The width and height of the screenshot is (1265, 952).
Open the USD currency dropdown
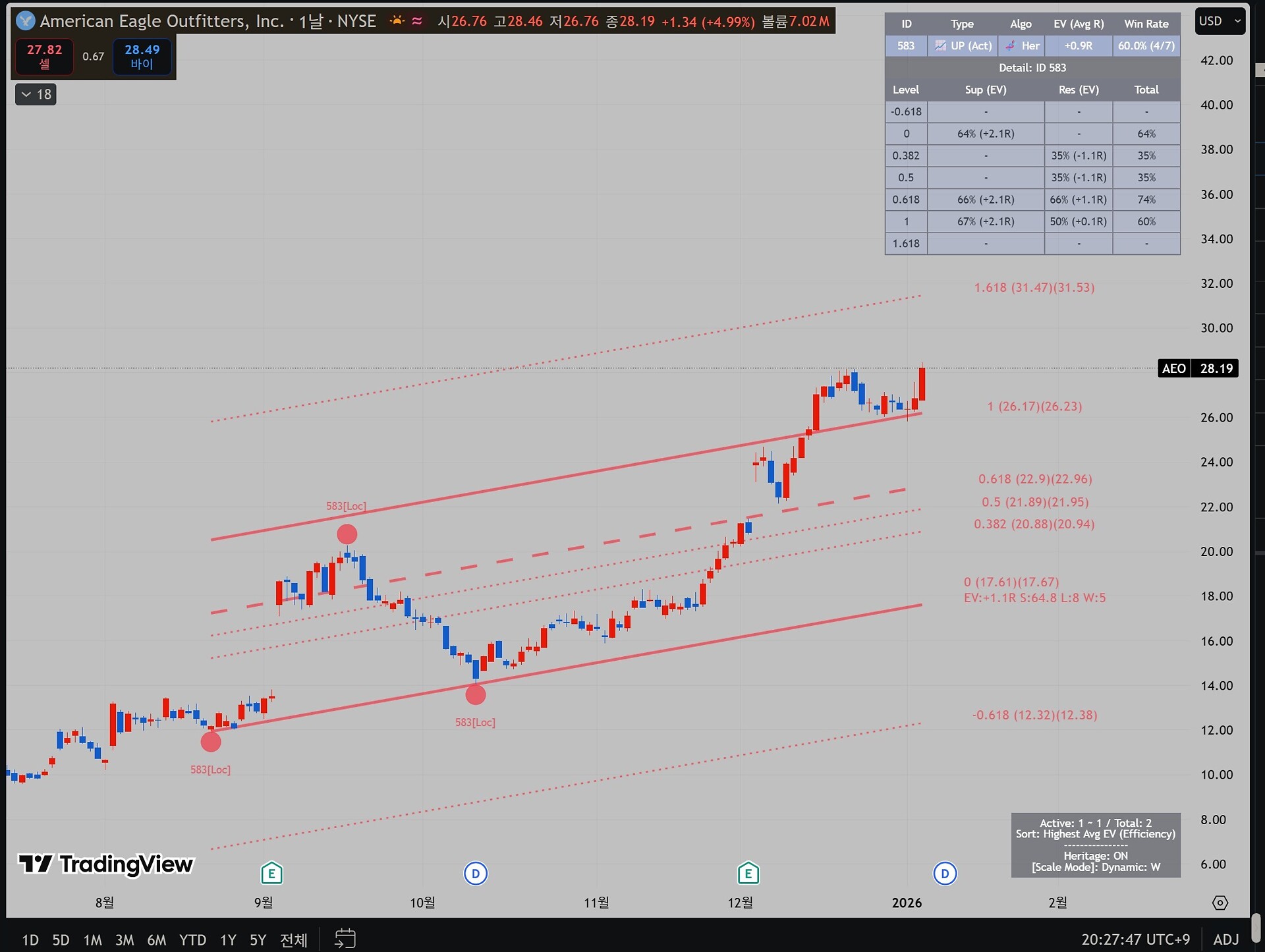[1220, 21]
